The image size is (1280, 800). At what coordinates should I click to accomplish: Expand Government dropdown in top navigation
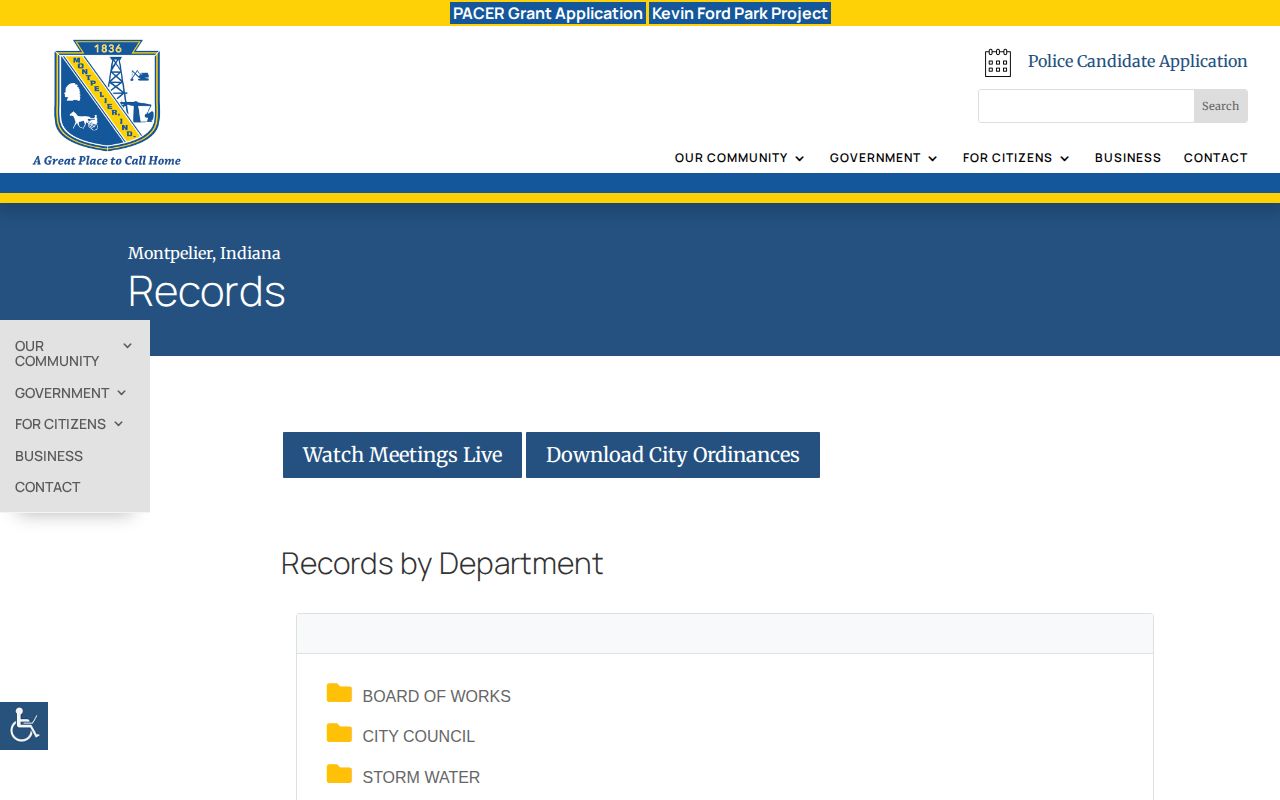932,158
